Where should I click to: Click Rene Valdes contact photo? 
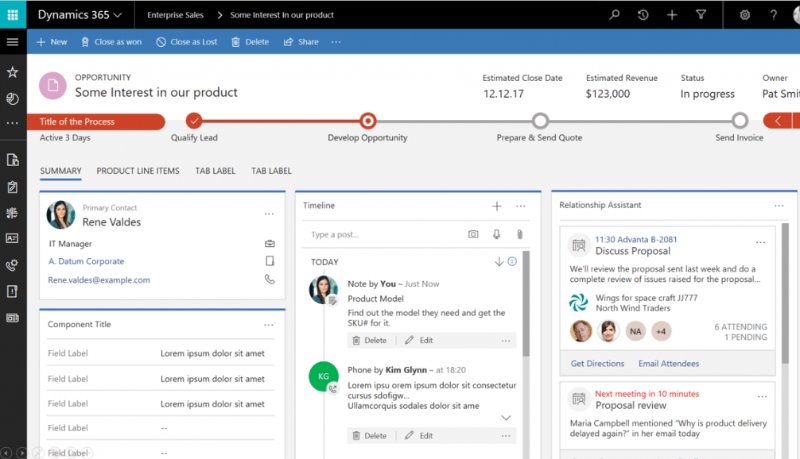click(x=61, y=215)
